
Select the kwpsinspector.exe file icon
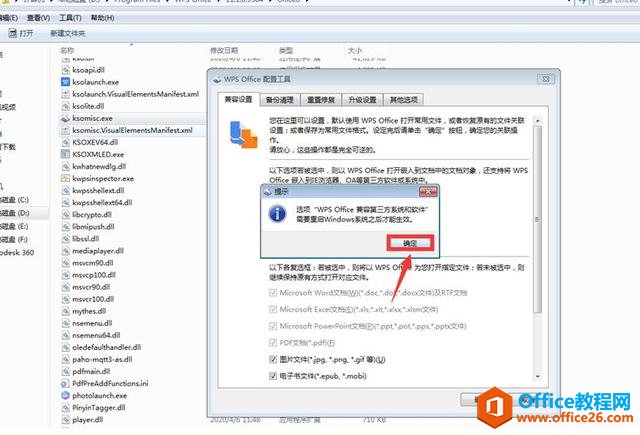(x=65, y=178)
